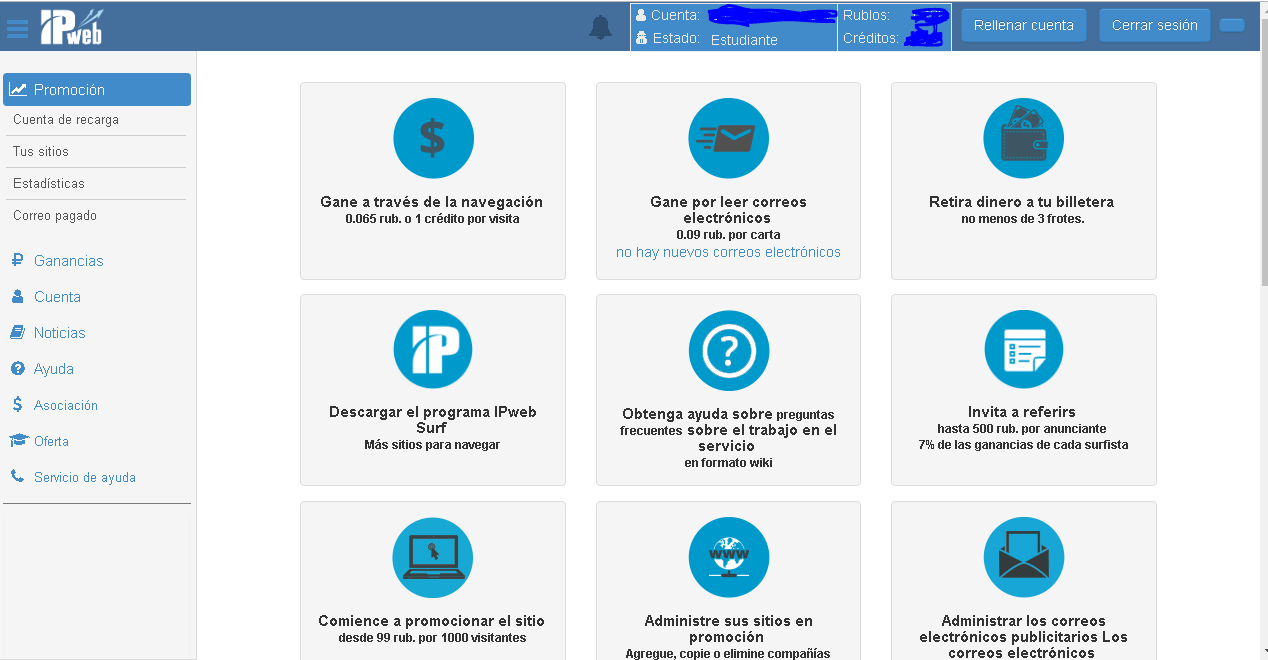Click the laptop promotion icon

[x=432, y=557]
